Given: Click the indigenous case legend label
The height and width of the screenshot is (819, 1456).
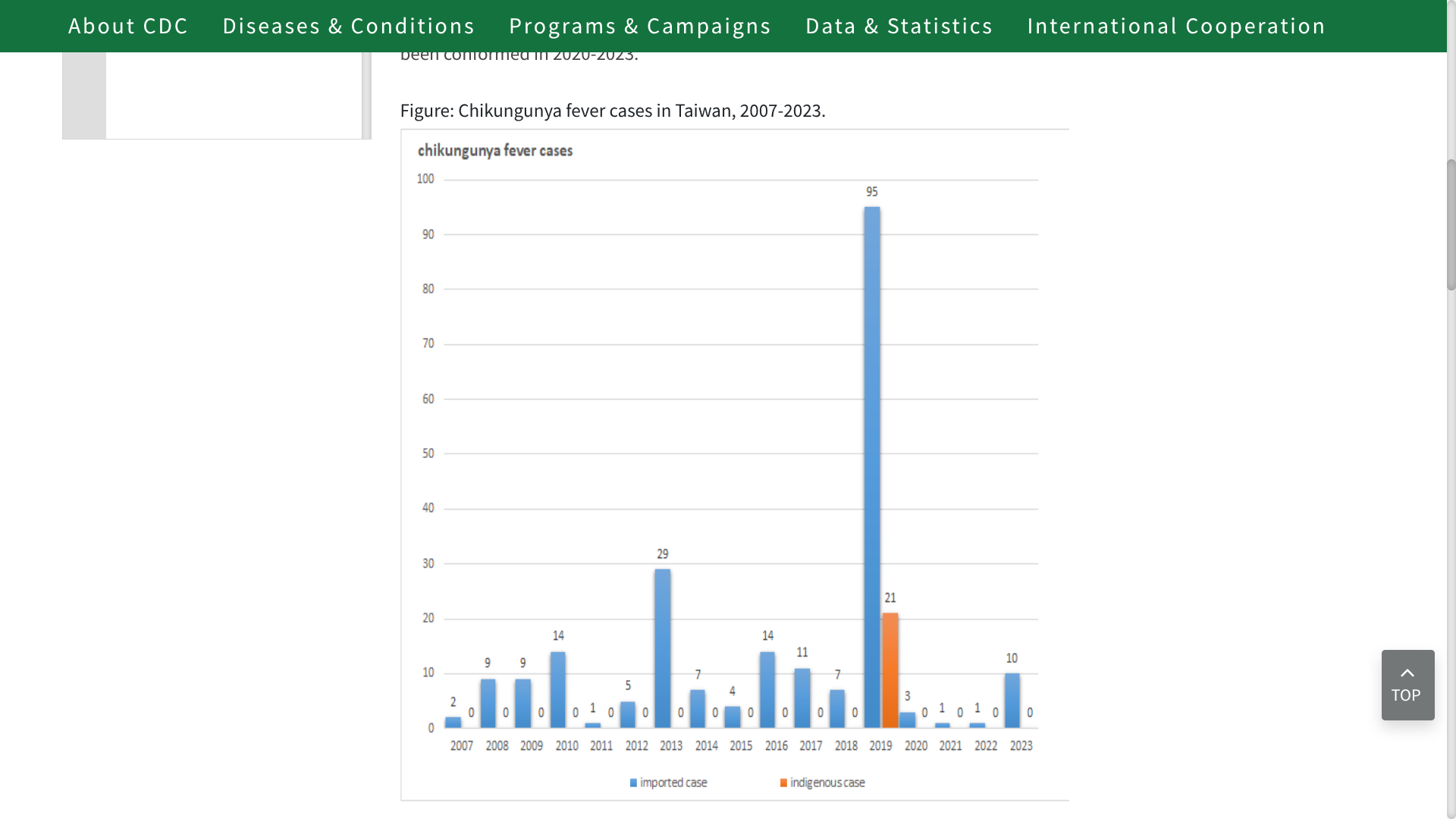Looking at the screenshot, I should click(x=827, y=783).
